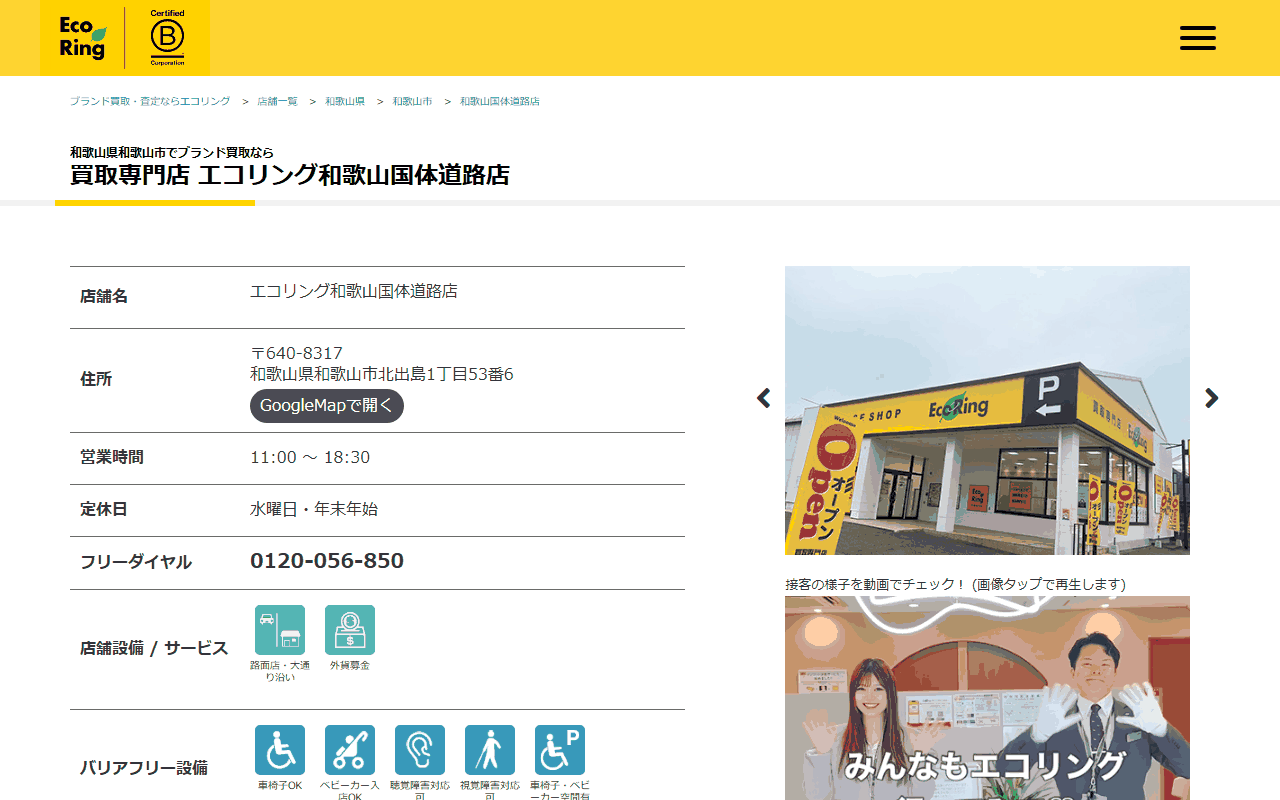
Task: Select the postal code 〒640-8317
Action: (296, 353)
